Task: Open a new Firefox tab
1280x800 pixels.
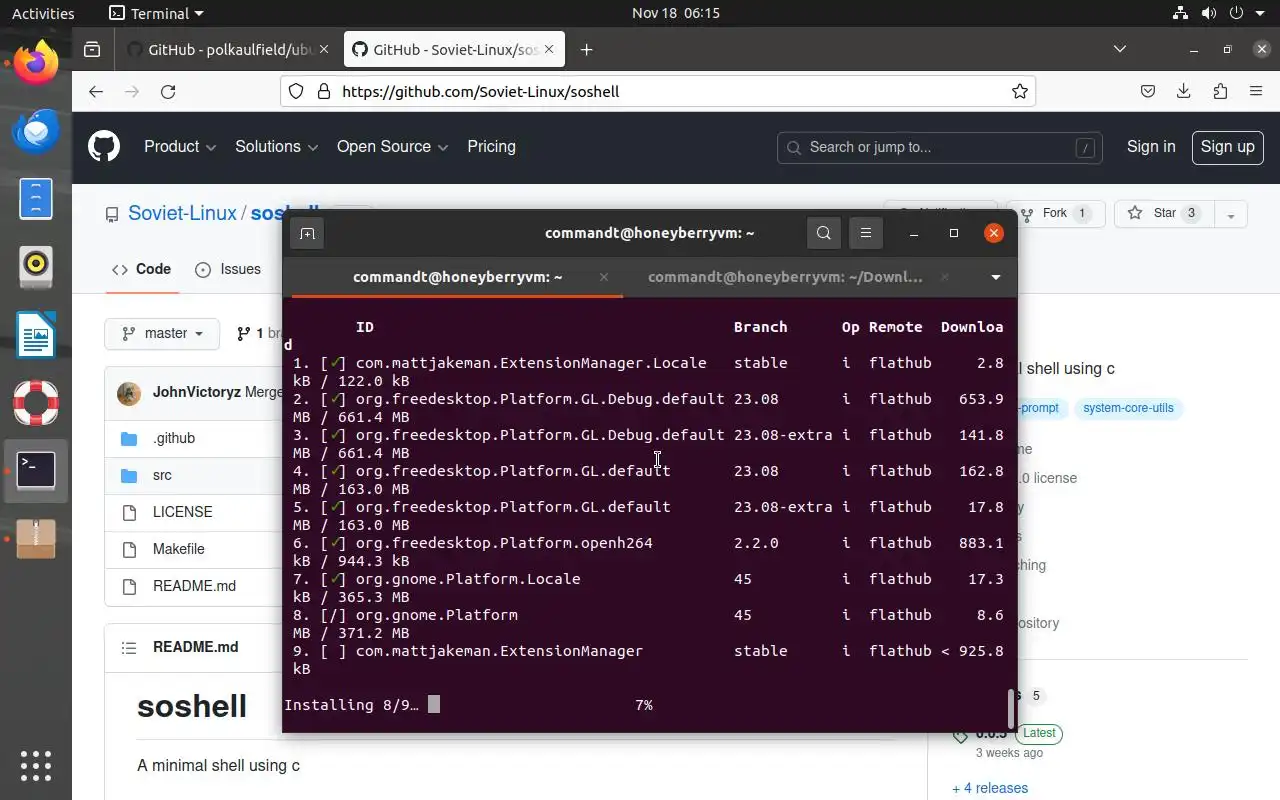Action: [x=587, y=49]
